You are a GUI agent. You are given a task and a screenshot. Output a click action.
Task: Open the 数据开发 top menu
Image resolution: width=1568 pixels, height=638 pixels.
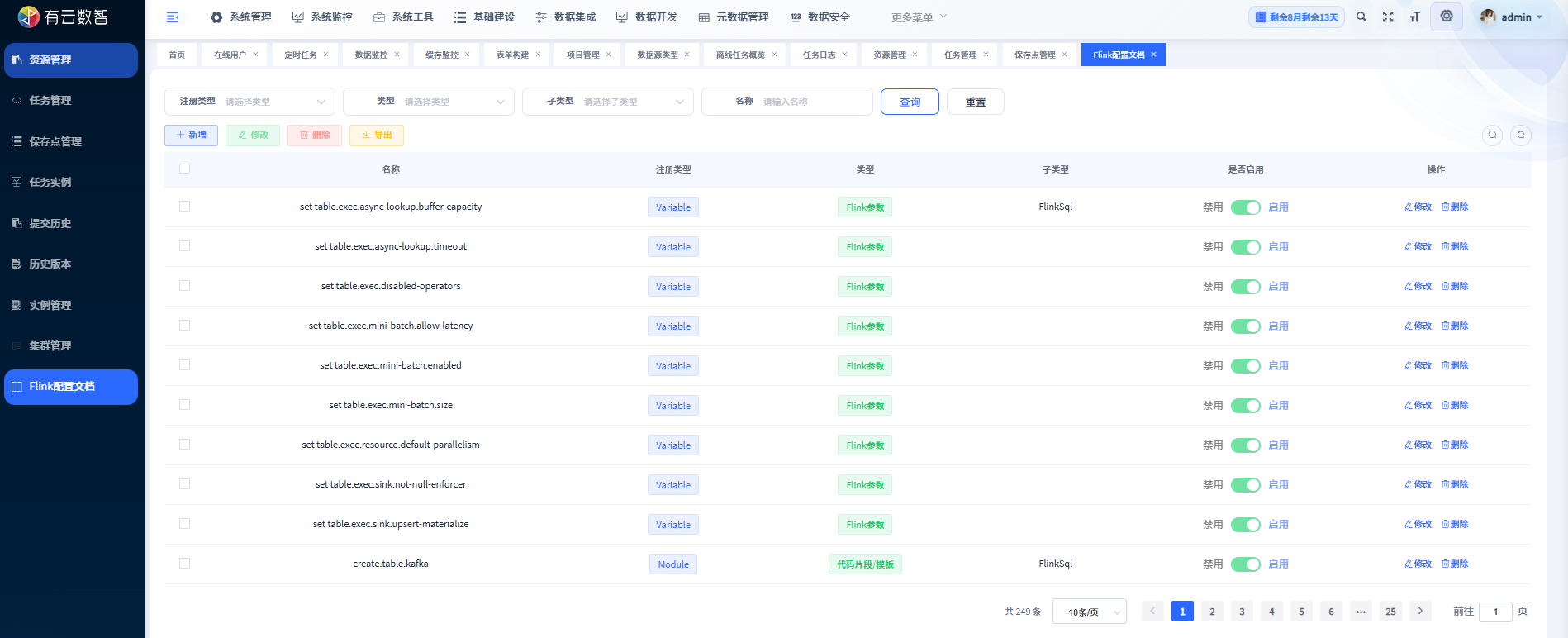tap(647, 17)
